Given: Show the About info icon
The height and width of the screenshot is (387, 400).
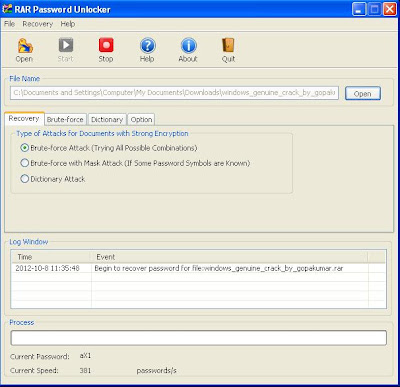Looking at the screenshot, I should click(189, 46).
